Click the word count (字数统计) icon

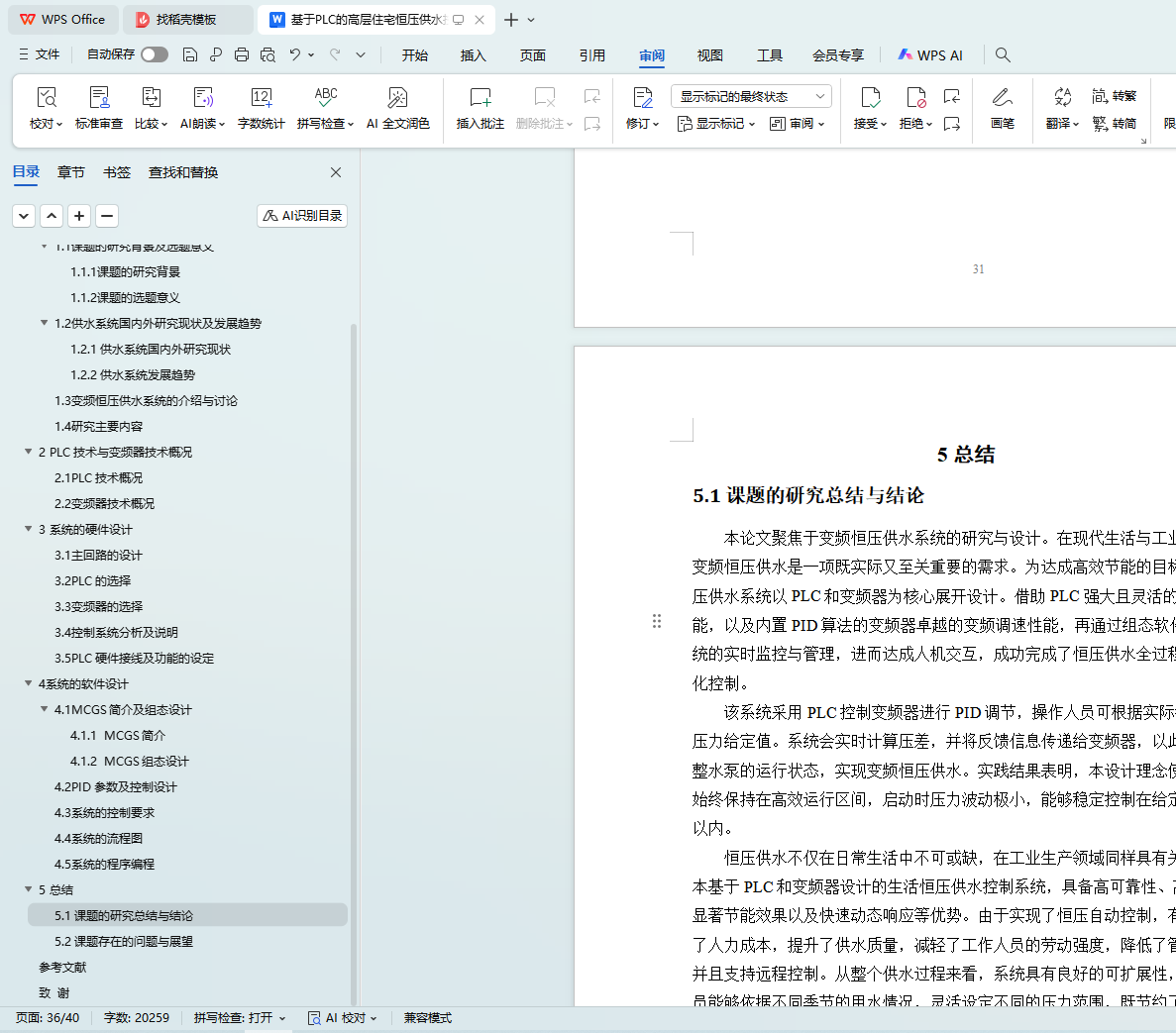(261, 98)
